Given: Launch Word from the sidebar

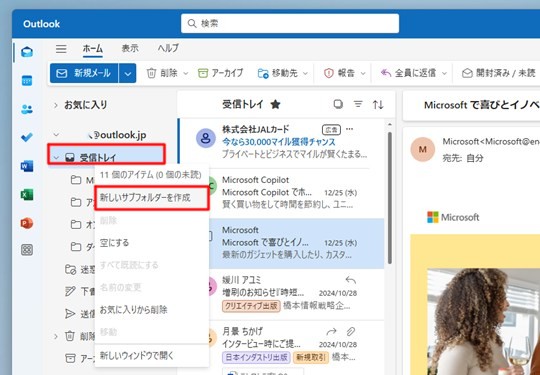Looking at the screenshot, I should [27, 166].
